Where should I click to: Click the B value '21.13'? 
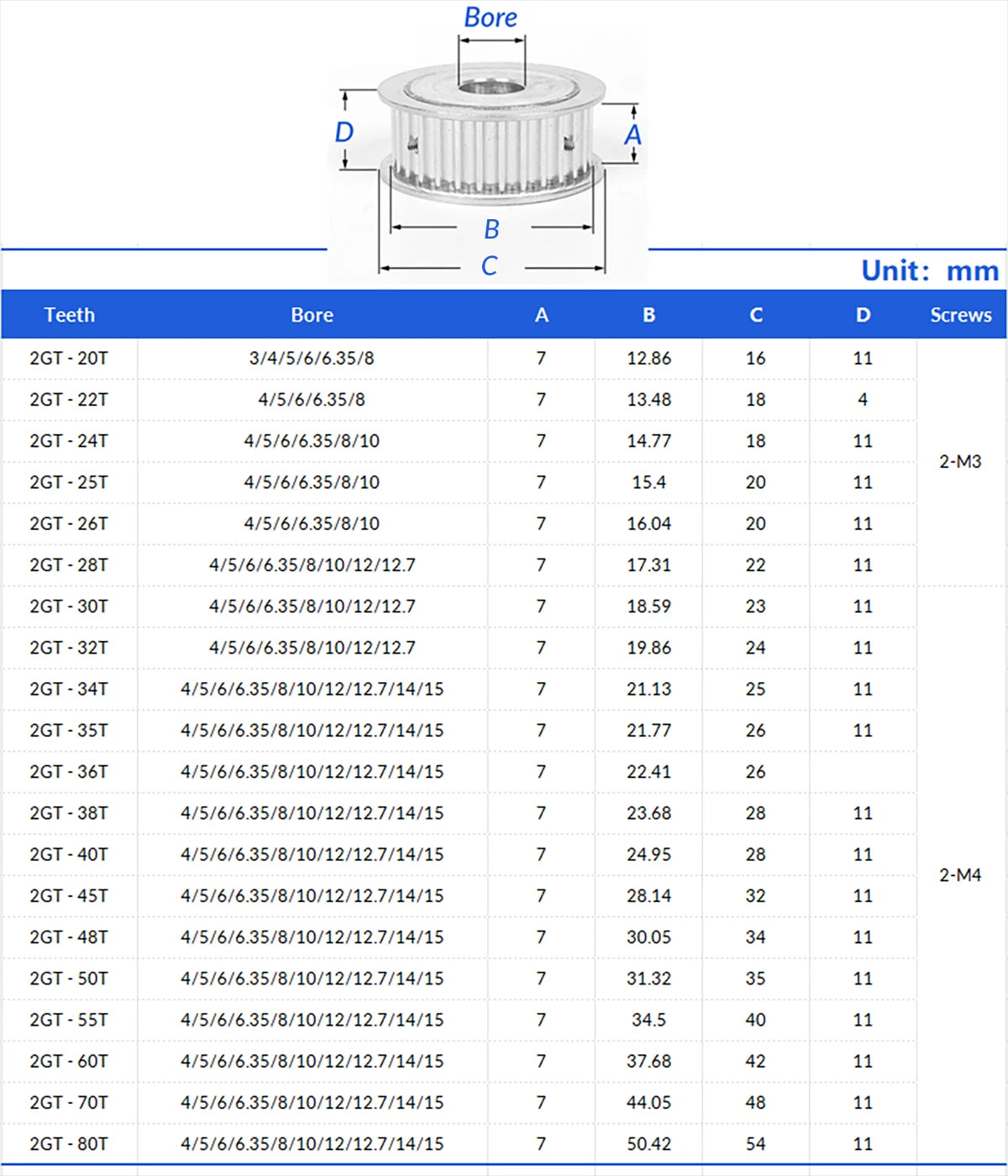tap(648, 689)
